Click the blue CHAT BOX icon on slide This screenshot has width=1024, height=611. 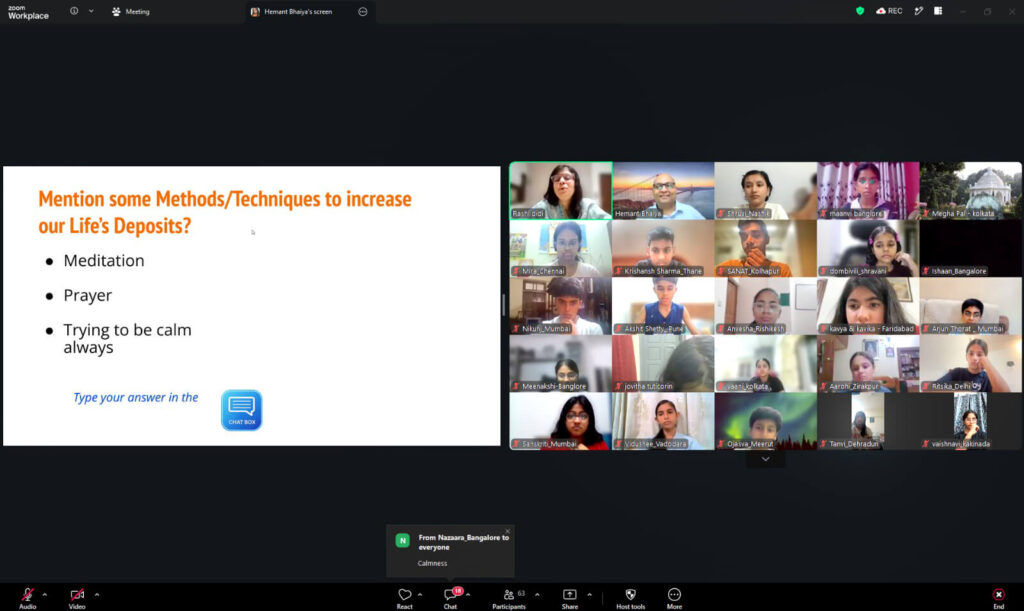(242, 410)
